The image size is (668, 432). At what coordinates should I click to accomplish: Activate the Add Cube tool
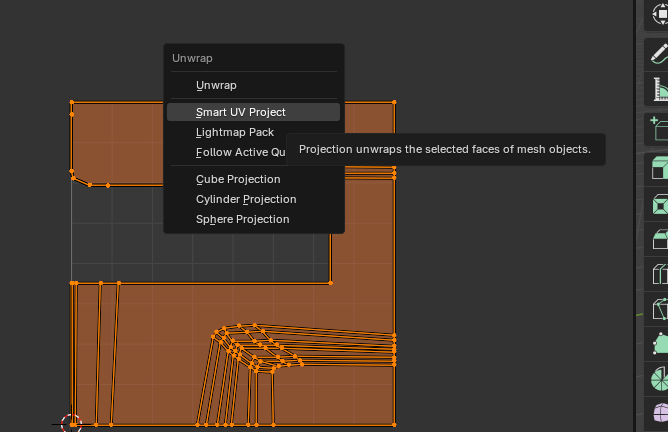point(659,130)
